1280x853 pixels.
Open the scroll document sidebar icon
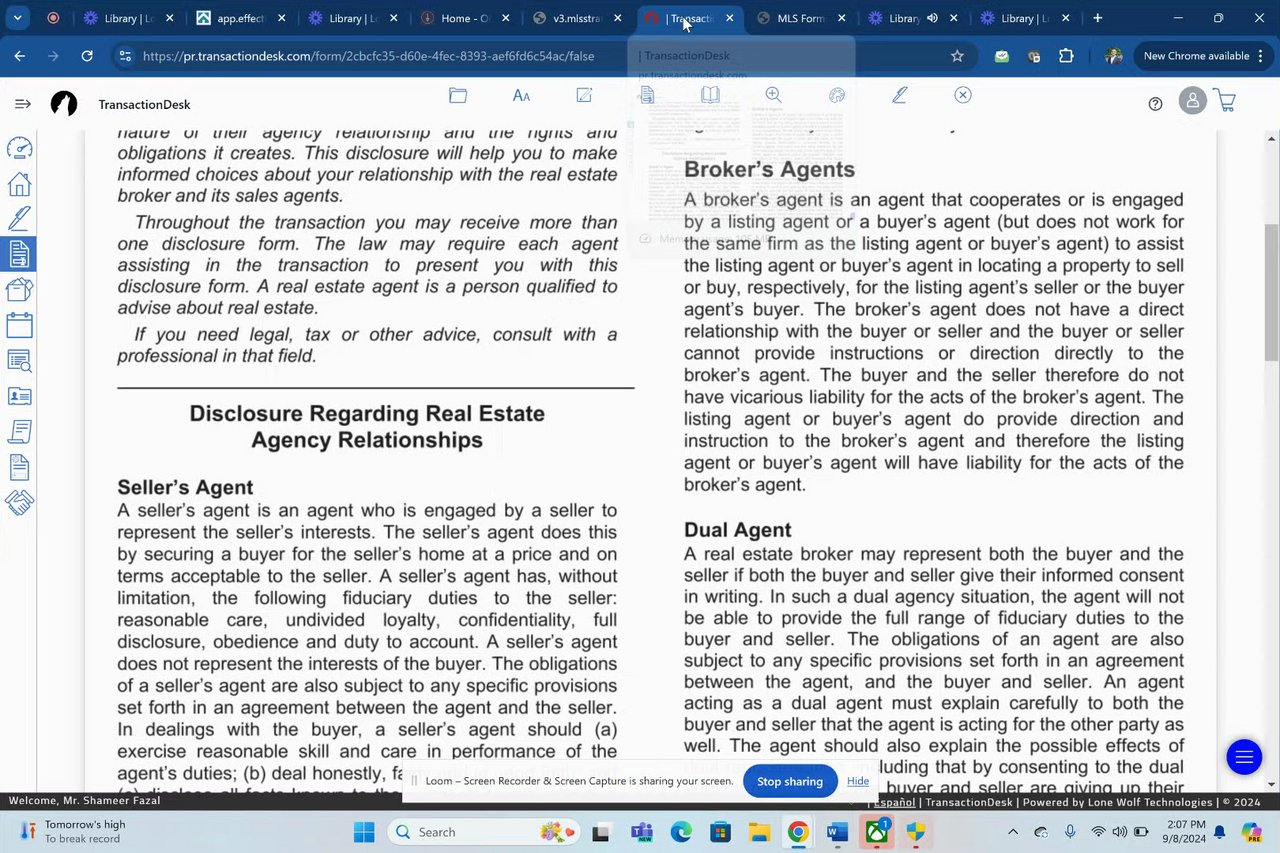pos(19,431)
